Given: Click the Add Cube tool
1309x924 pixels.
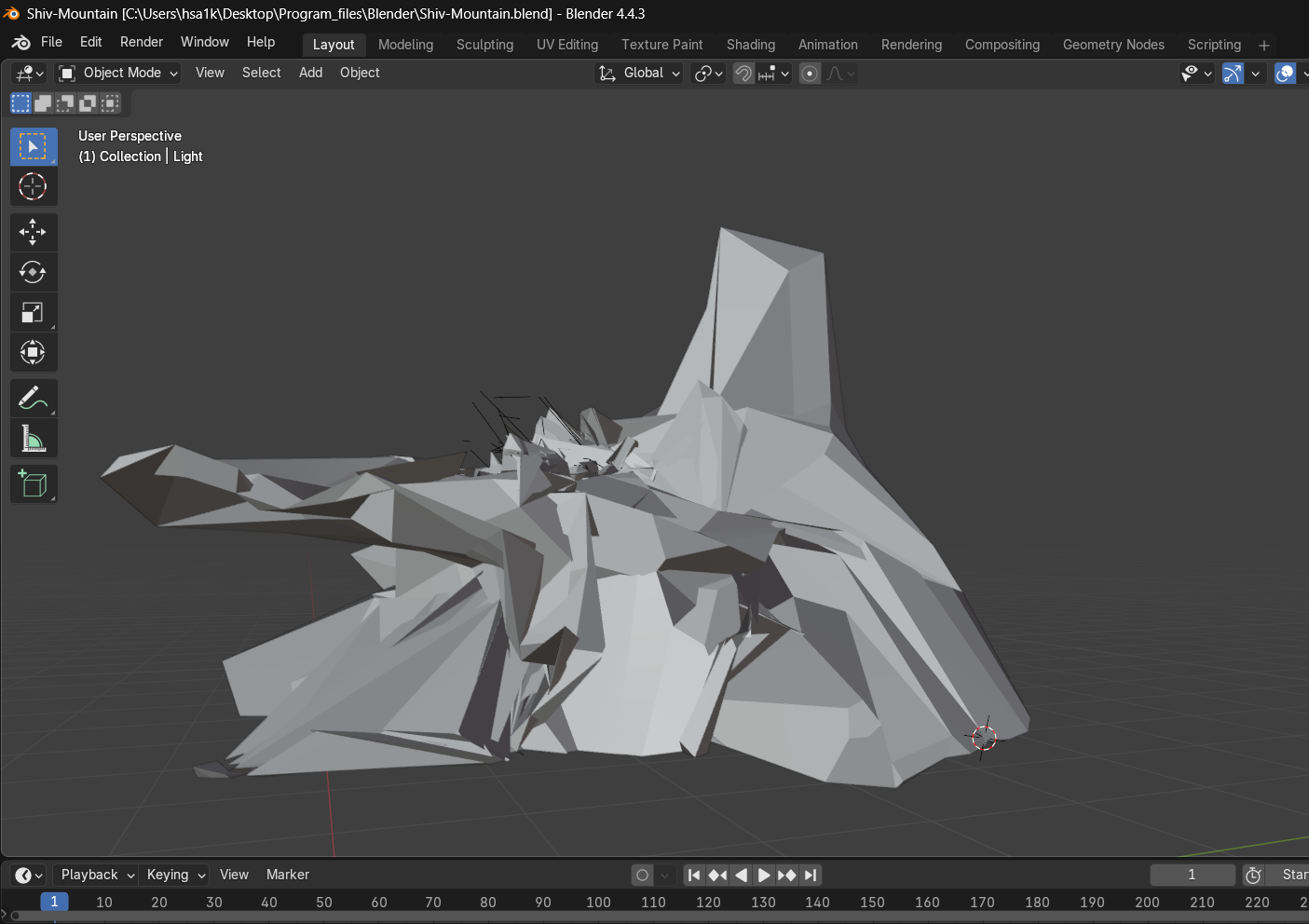Looking at the screenshot, I should (33, 484).
